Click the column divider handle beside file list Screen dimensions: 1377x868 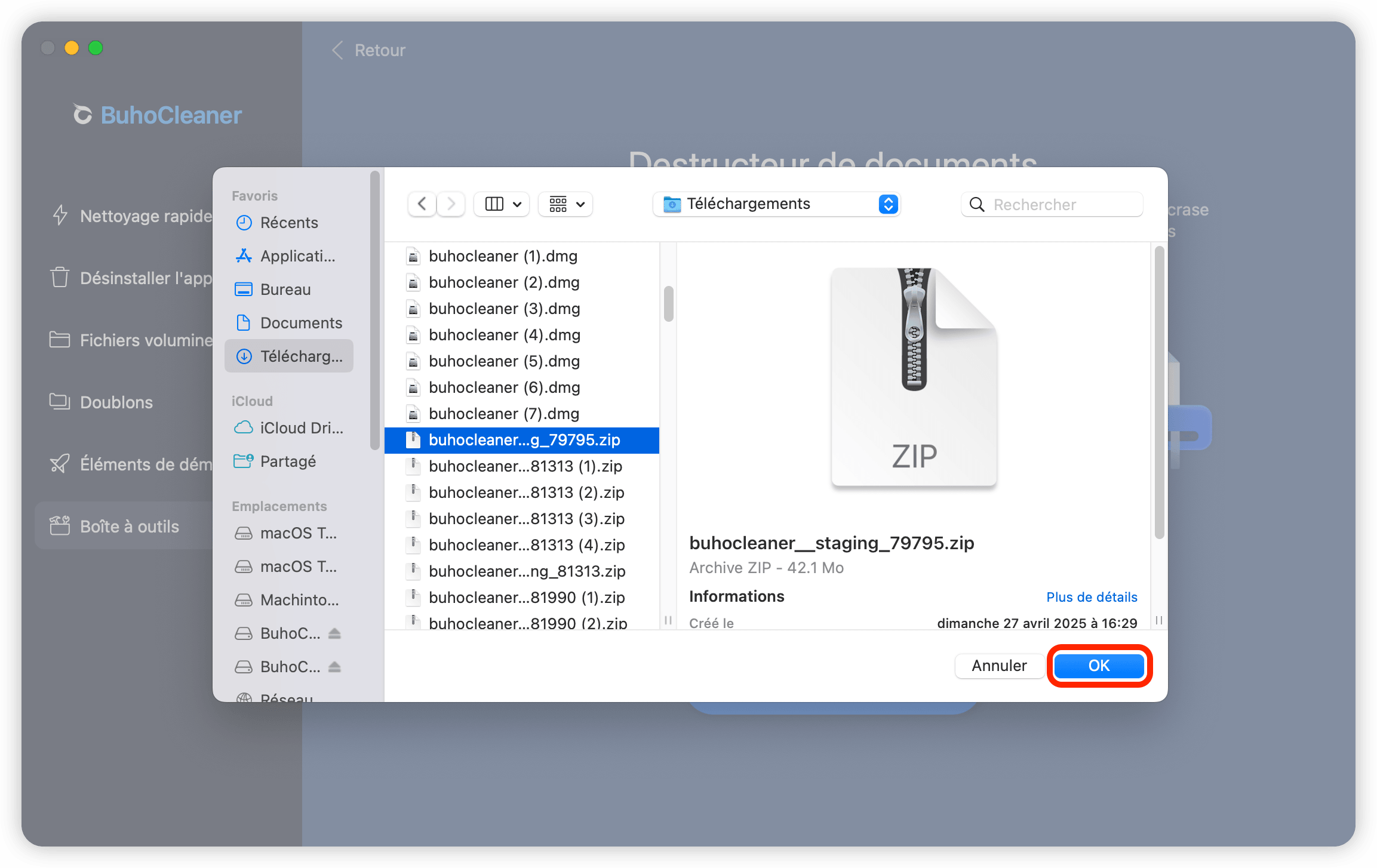[668, 620]
